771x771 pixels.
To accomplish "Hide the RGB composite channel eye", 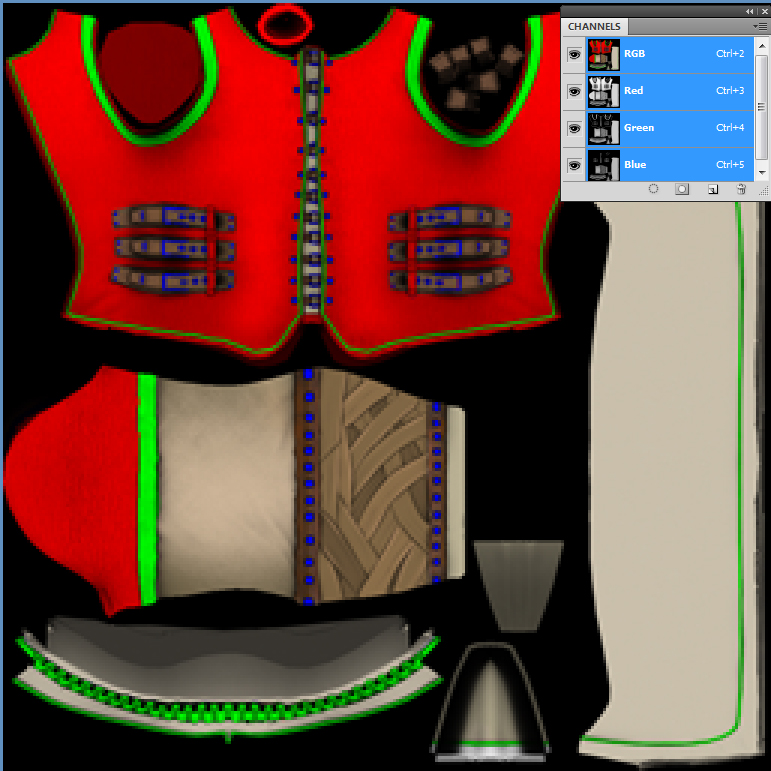I will tap(574, 54).
